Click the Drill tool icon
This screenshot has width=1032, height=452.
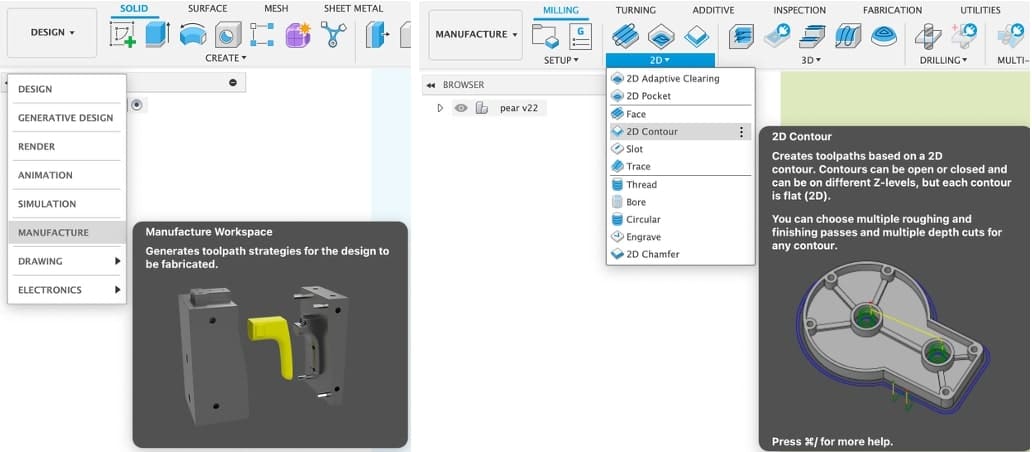pos(928,36)
